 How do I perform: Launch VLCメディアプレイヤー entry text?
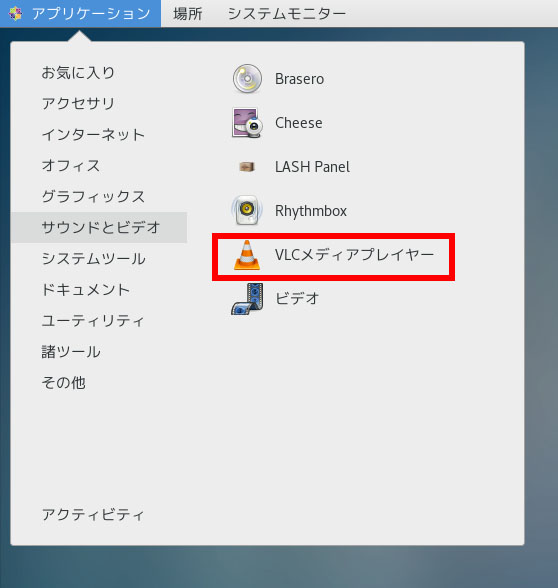(354, 255)
